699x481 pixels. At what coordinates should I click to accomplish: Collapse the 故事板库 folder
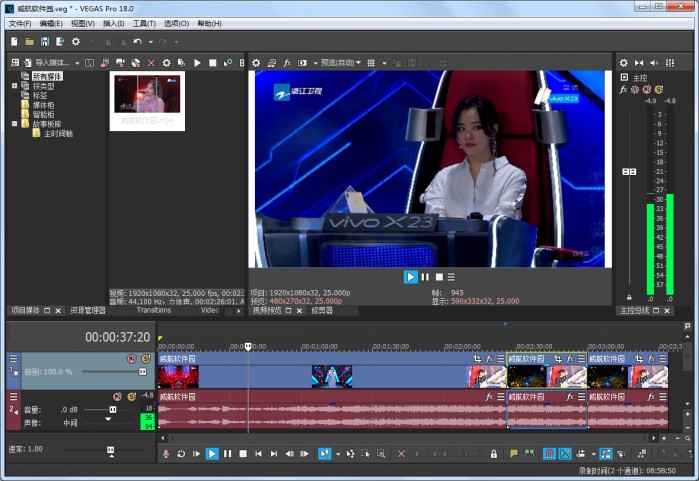point(14,123)
